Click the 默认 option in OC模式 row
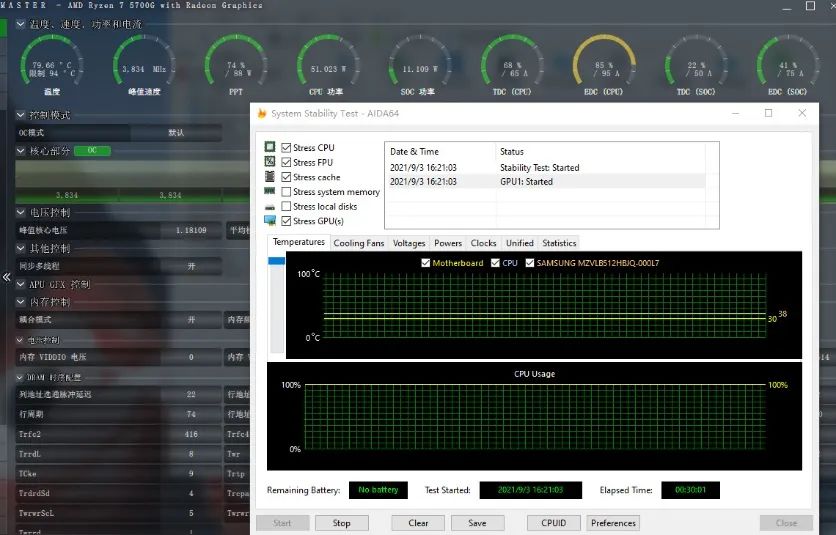 pyautogui.click(x=176, y=132)
